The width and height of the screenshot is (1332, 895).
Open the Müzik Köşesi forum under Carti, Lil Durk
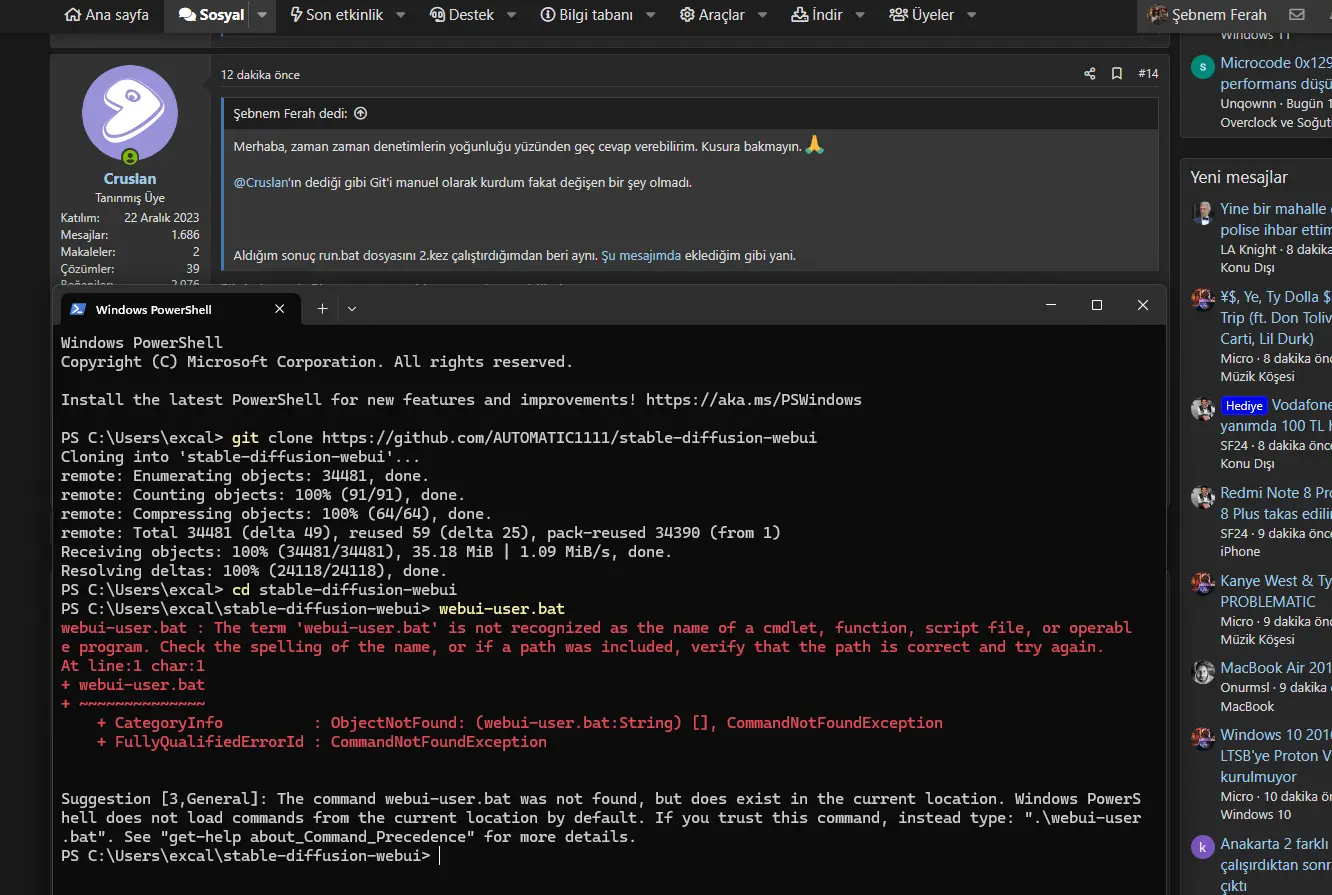1257,377
